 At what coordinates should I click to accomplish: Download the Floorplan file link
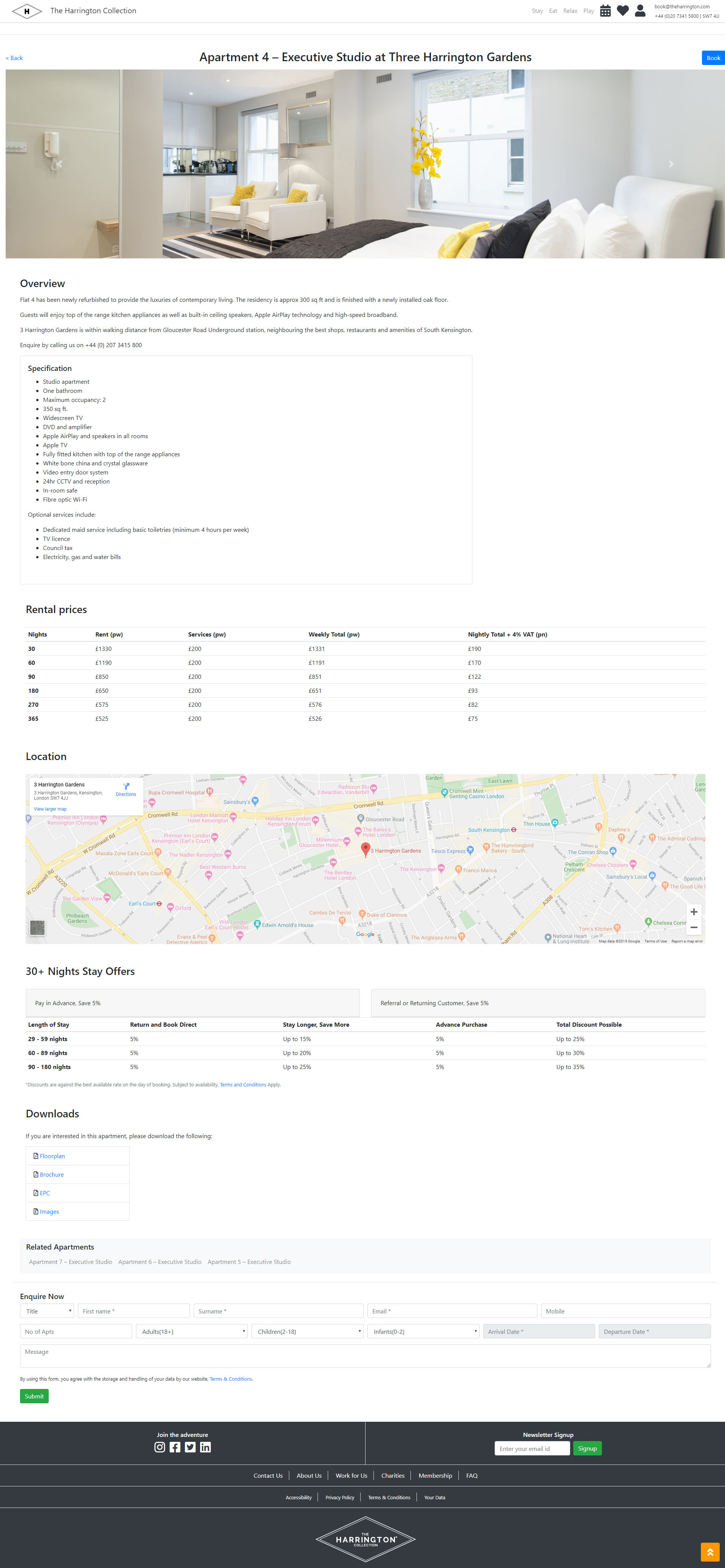[52, 1156]
